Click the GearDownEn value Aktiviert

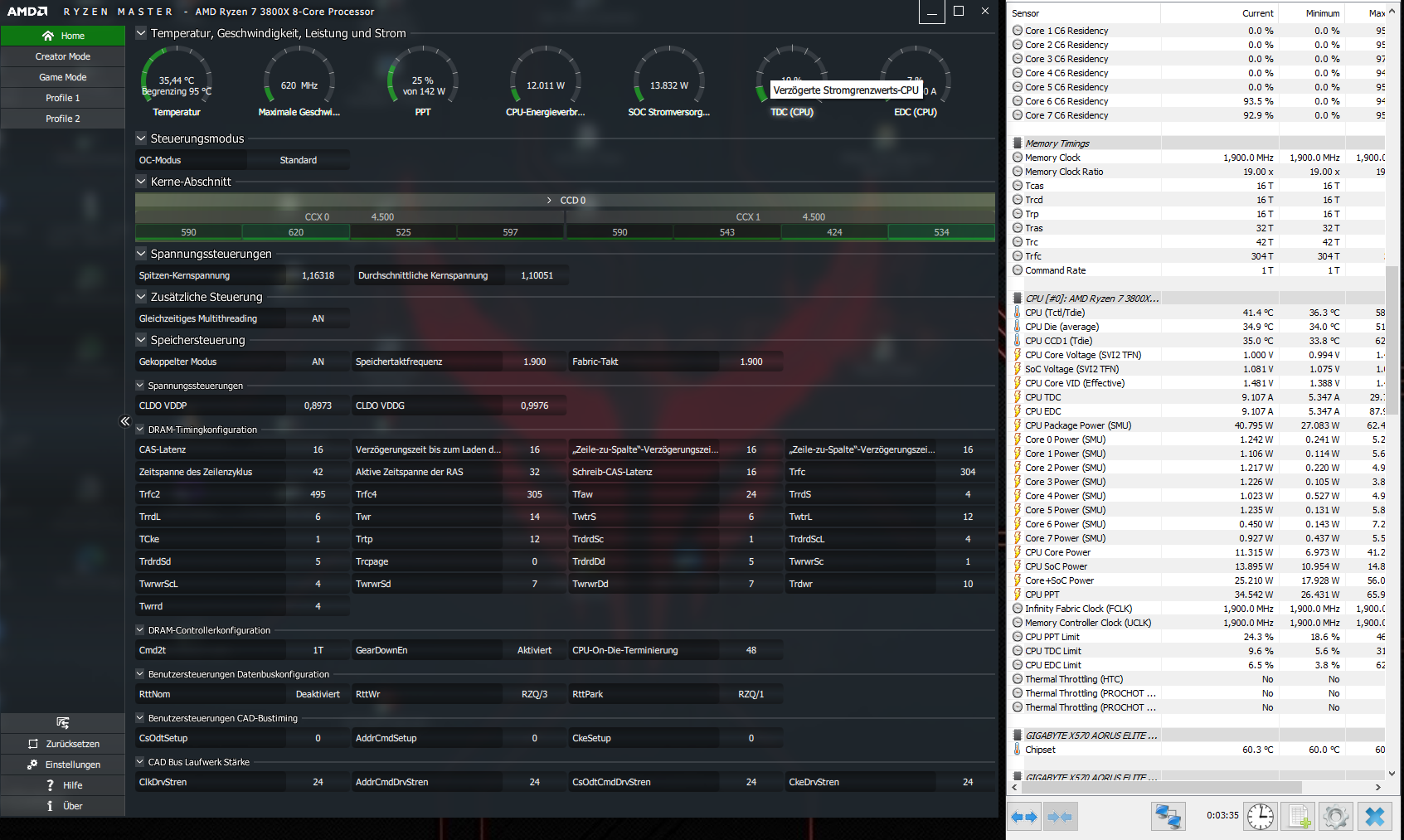(535, 650)
